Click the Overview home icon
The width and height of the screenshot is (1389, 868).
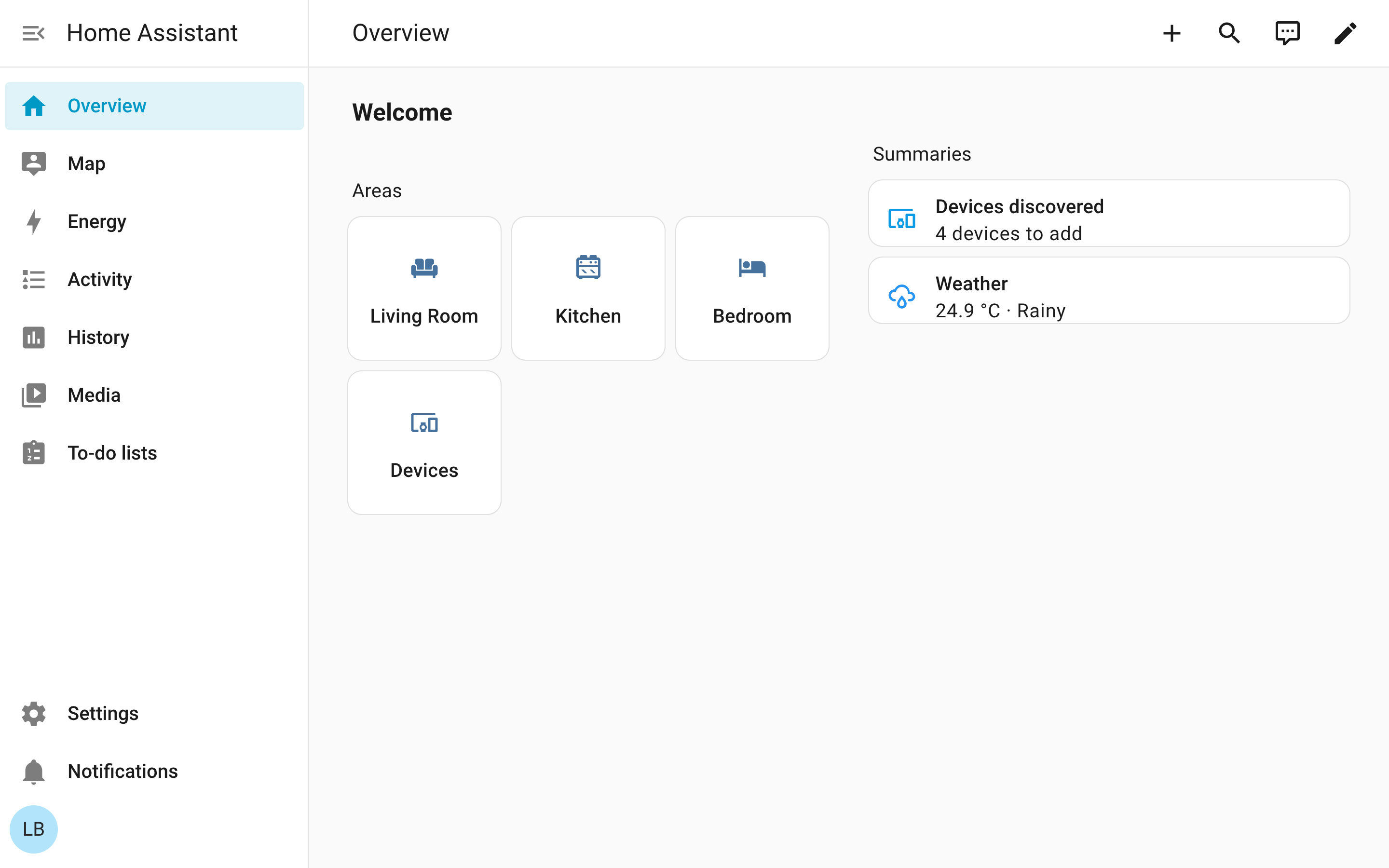tap(34, 106)
